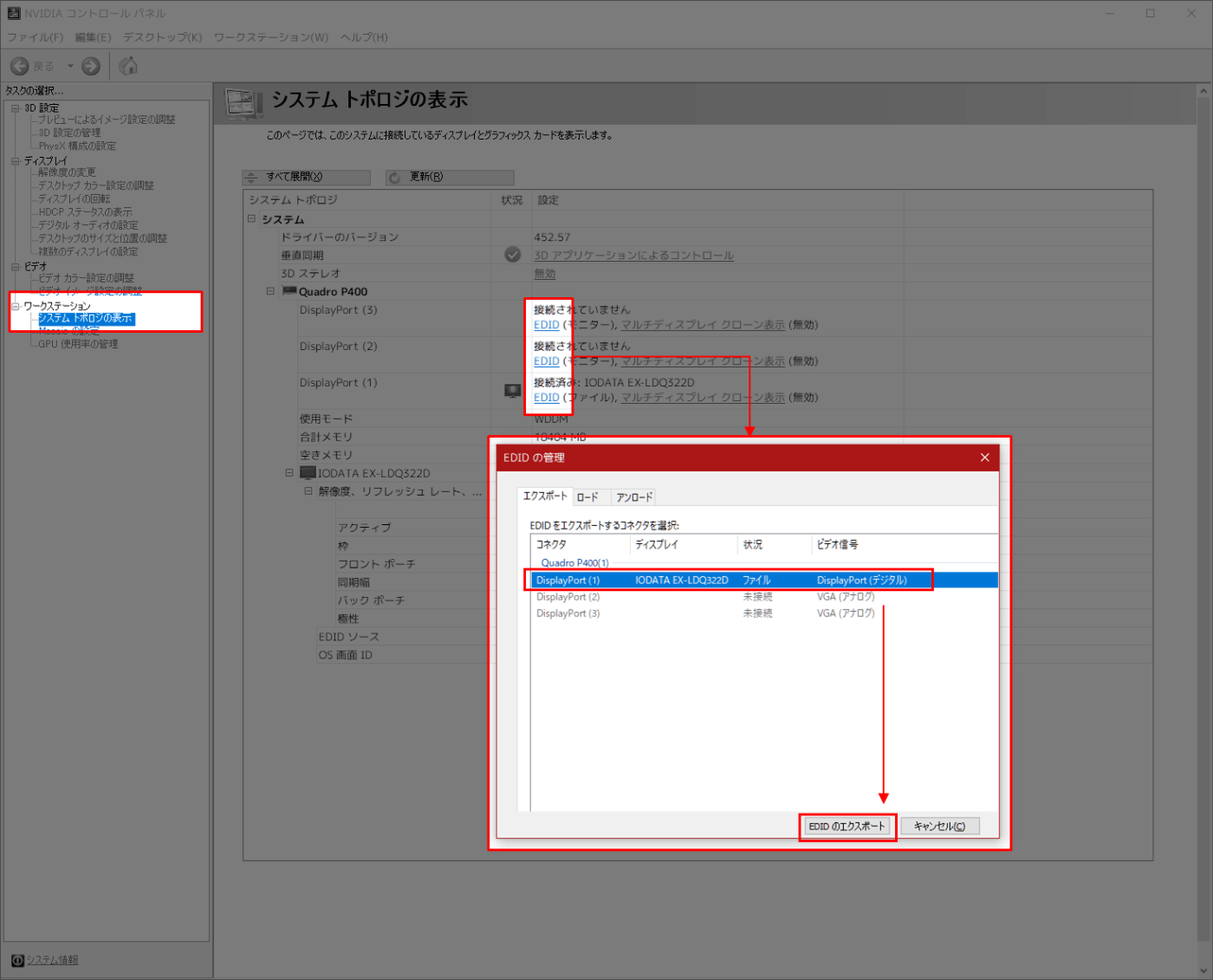Click the すべて展開(X) button
The image size is (1213, 980).
306,177
